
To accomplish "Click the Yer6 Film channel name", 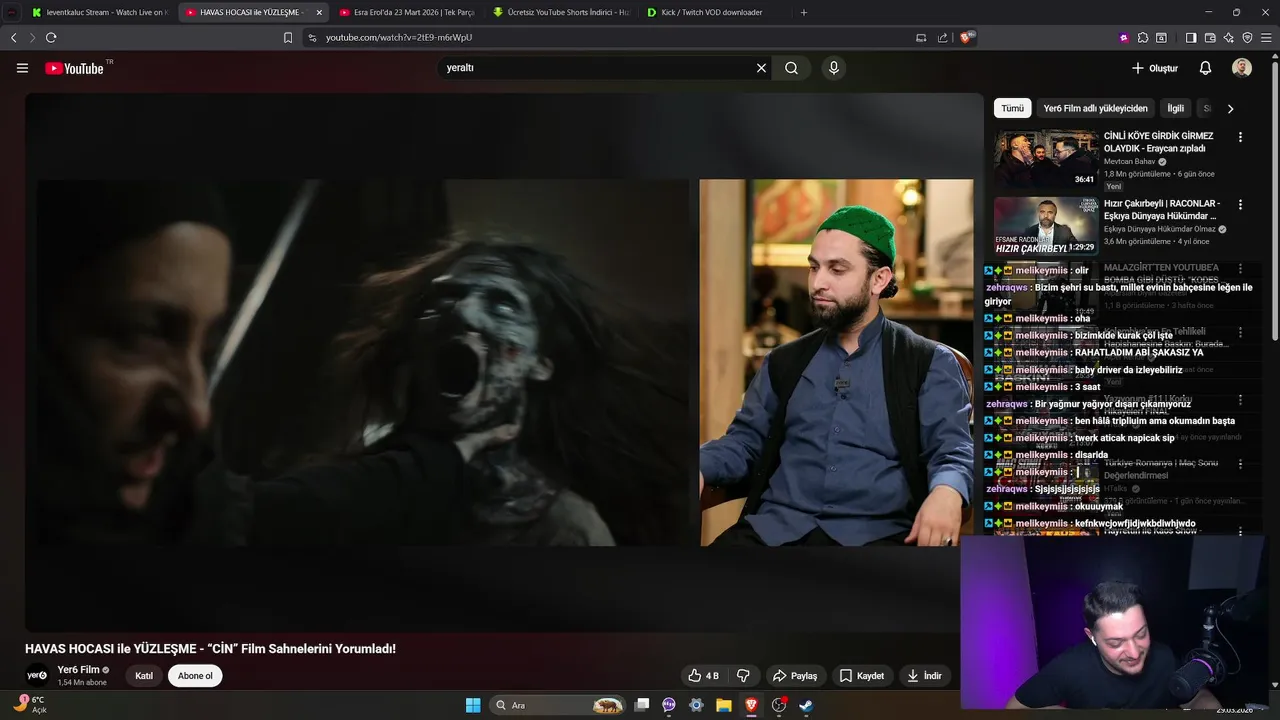I will 78,670.
